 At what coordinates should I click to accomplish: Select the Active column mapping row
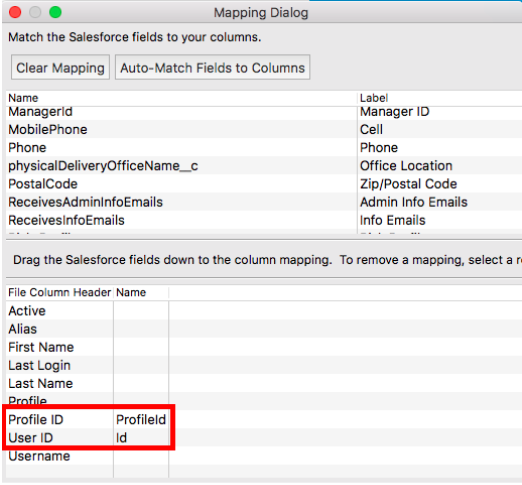point(264,311)
